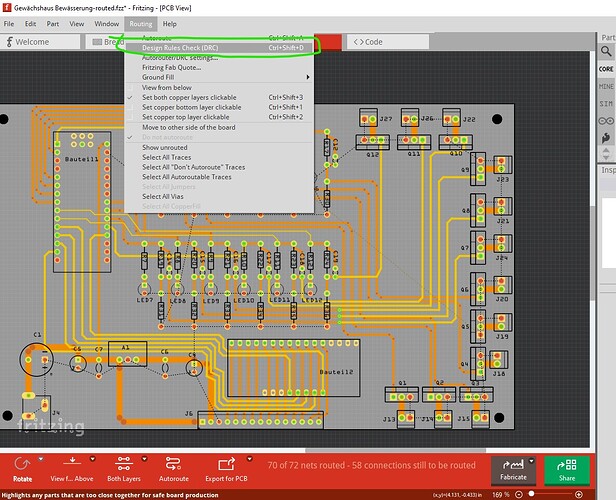
Task: Open Autorouter/DRC settings
Action: [x=219, y=58]
